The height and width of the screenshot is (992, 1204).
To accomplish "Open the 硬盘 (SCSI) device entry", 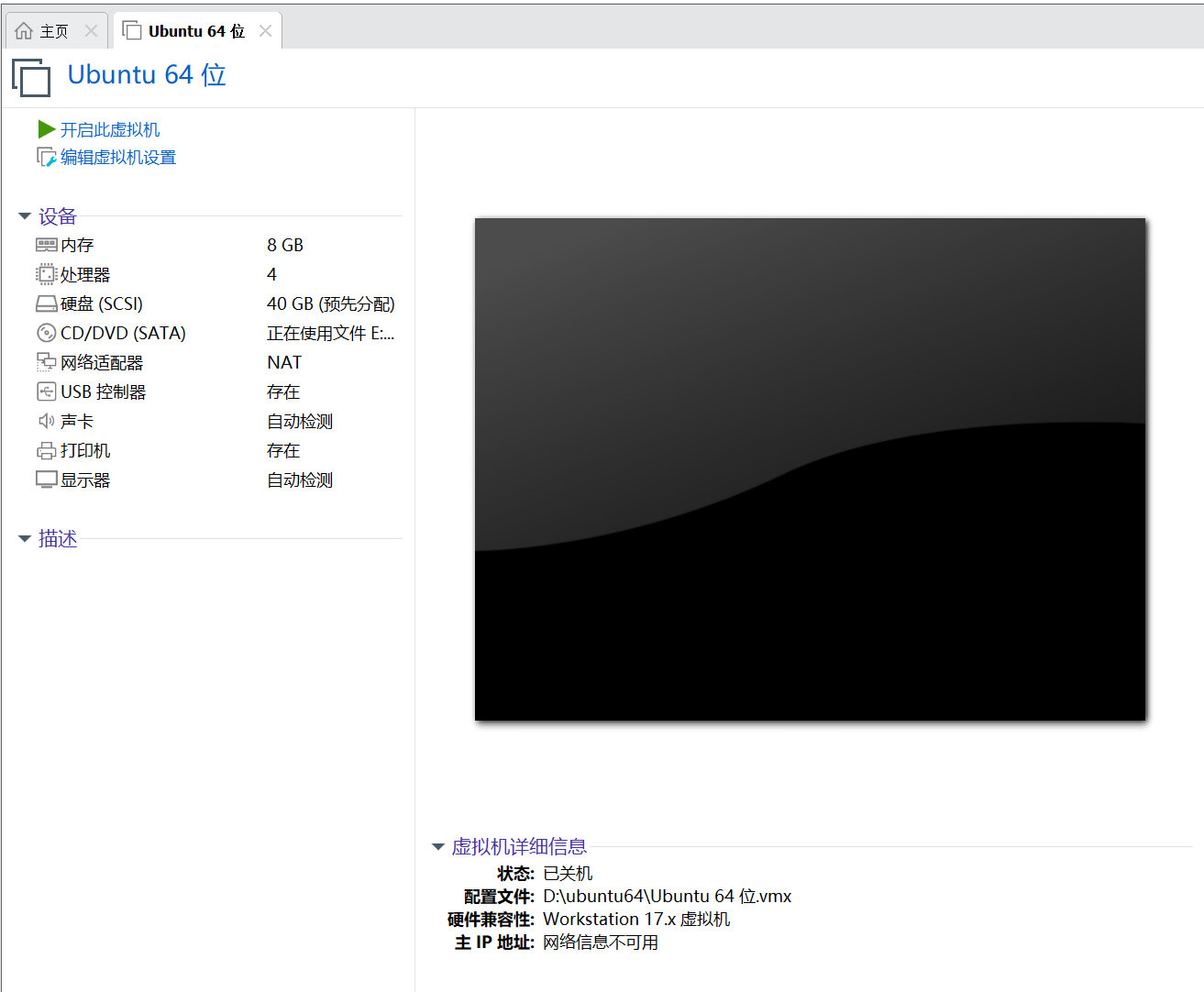I will click(102, 303).
